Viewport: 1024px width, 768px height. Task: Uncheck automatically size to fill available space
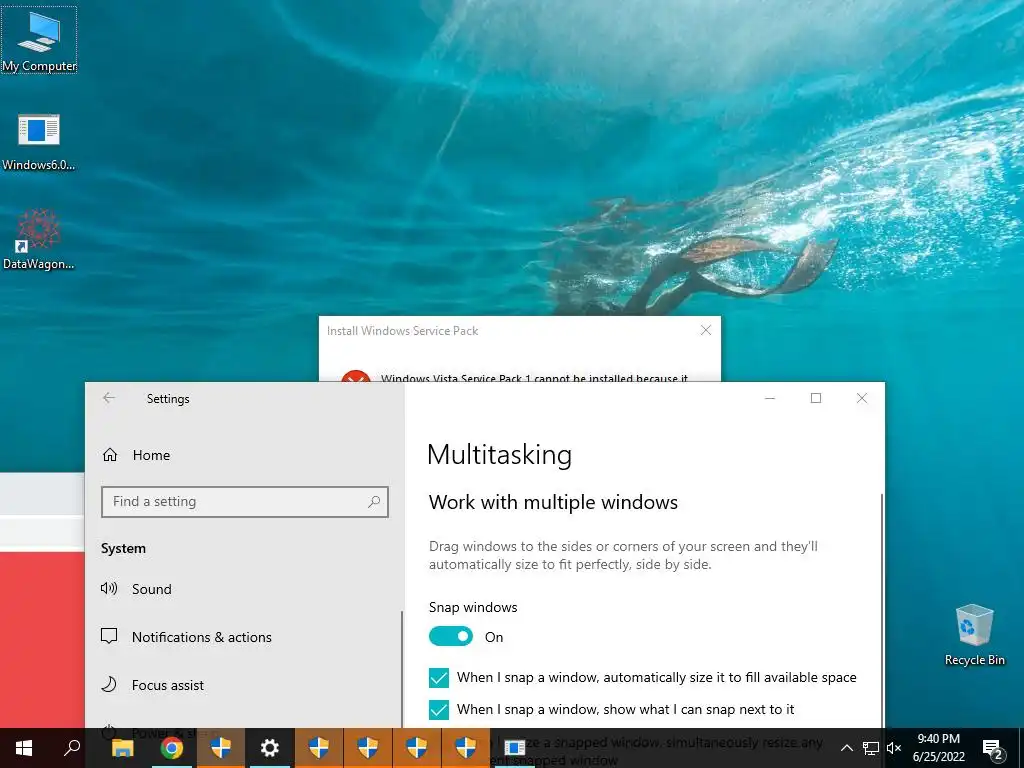(x=439, y=678)
